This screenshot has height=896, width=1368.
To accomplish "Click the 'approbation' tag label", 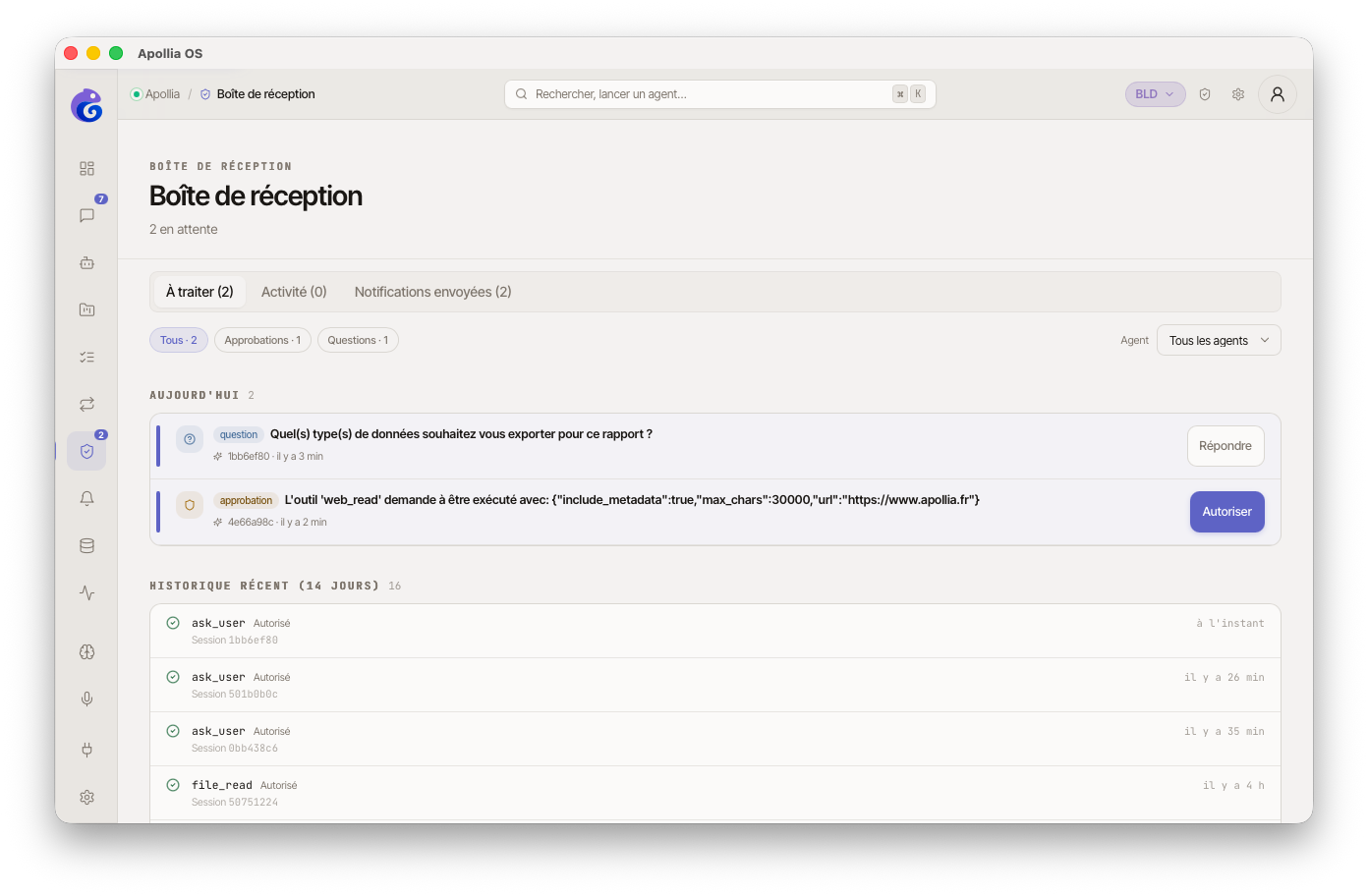I will pos(246,500).
